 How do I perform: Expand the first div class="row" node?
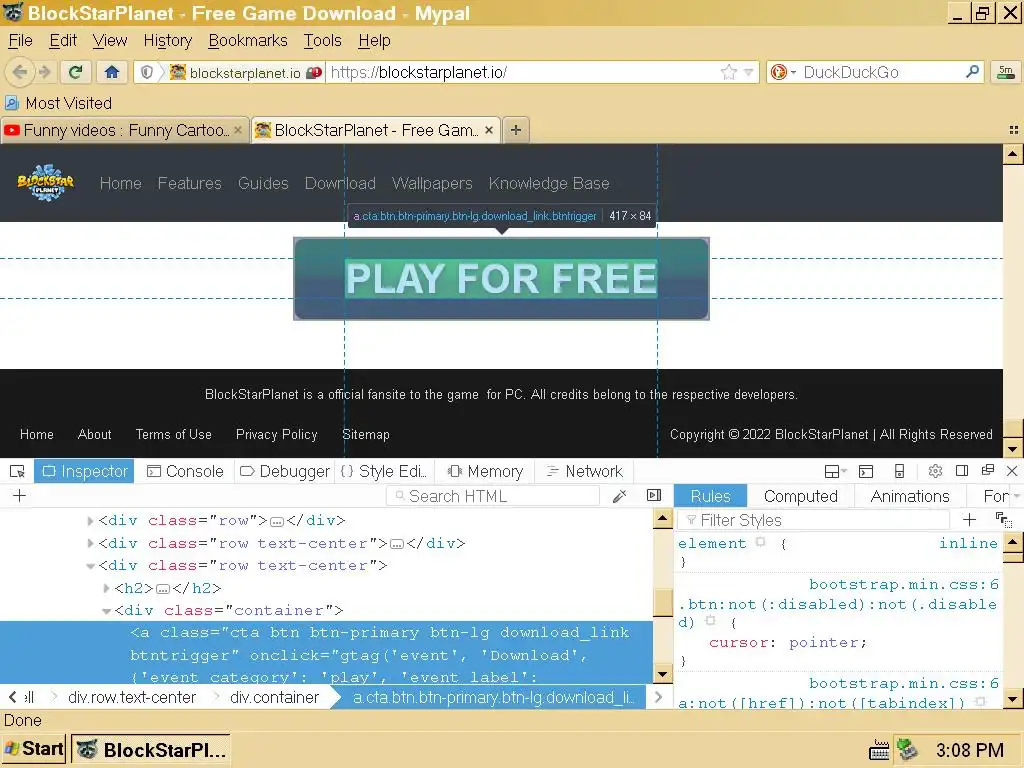click(x=90, y=520)
